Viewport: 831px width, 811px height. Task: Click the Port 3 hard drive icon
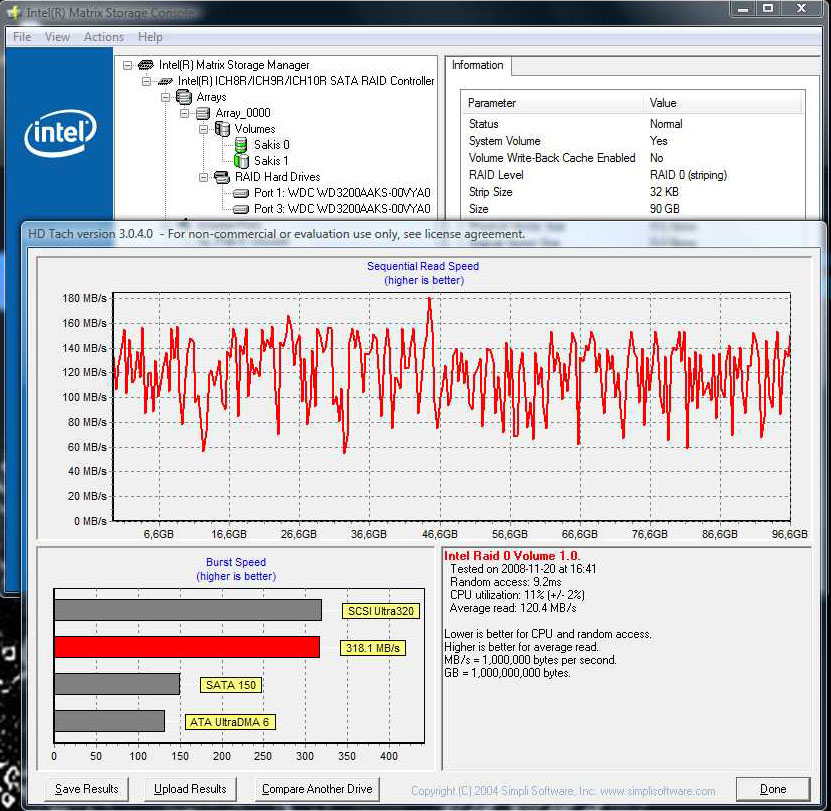241,209
